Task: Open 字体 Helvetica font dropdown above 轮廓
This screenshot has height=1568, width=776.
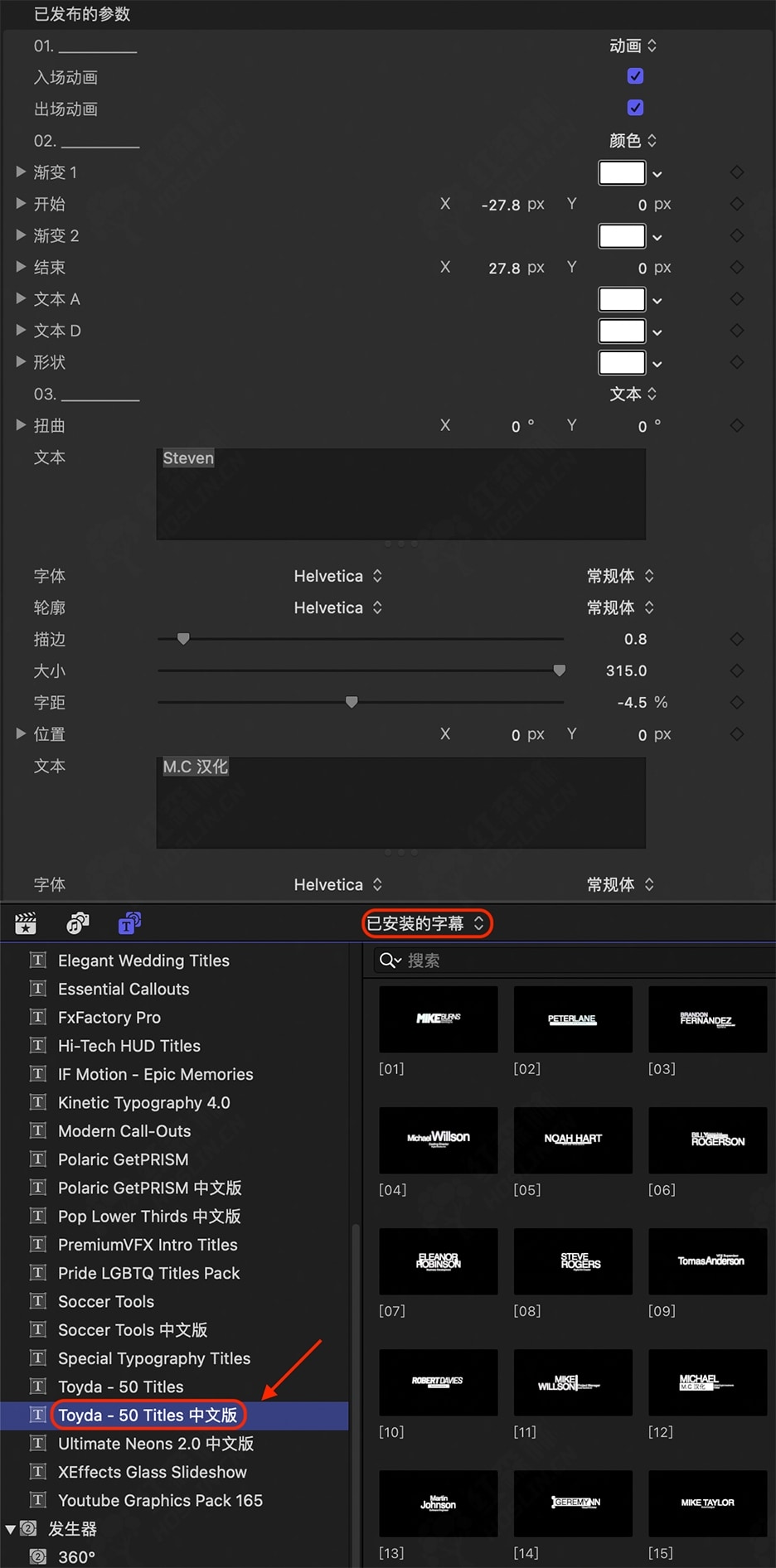Action: 338,576
